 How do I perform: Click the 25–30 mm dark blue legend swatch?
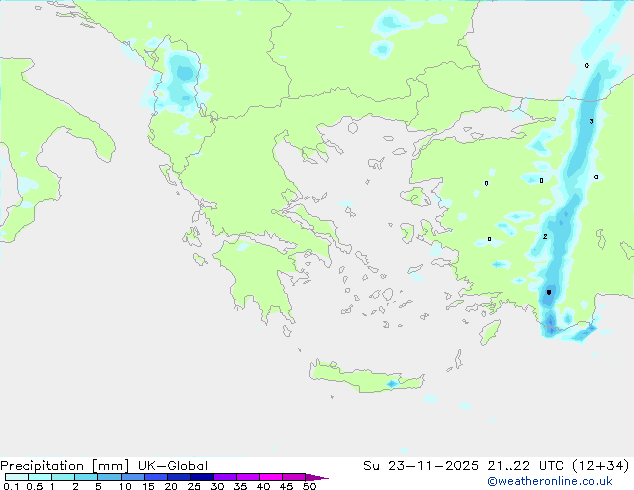(202, 477)
